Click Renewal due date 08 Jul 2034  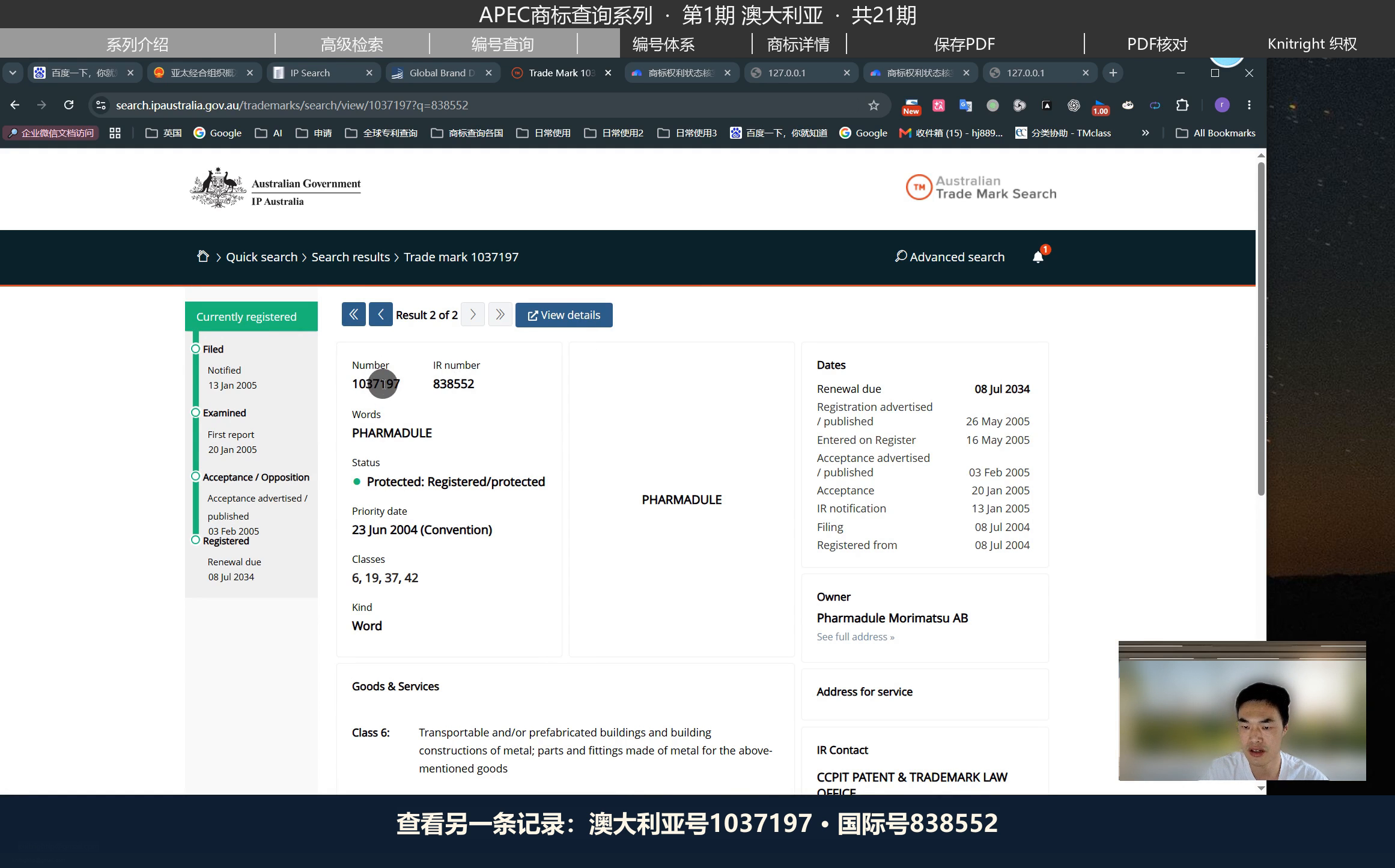(1001, 389)
